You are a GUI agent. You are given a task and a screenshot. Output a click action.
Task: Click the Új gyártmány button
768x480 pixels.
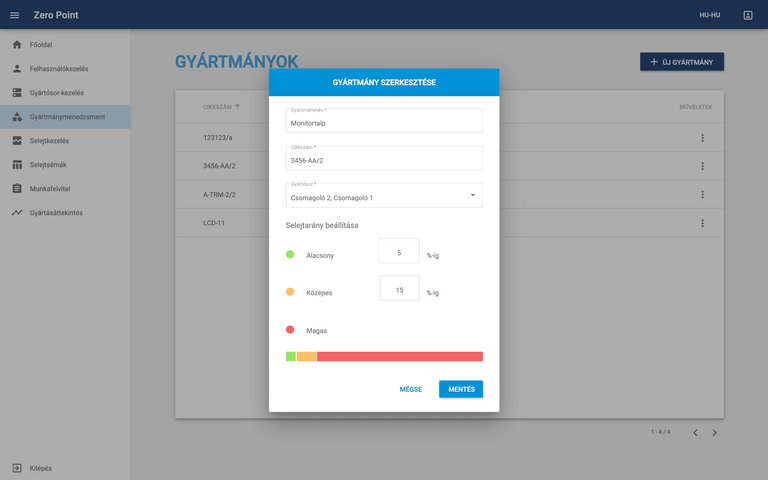[x=681, y=62]
